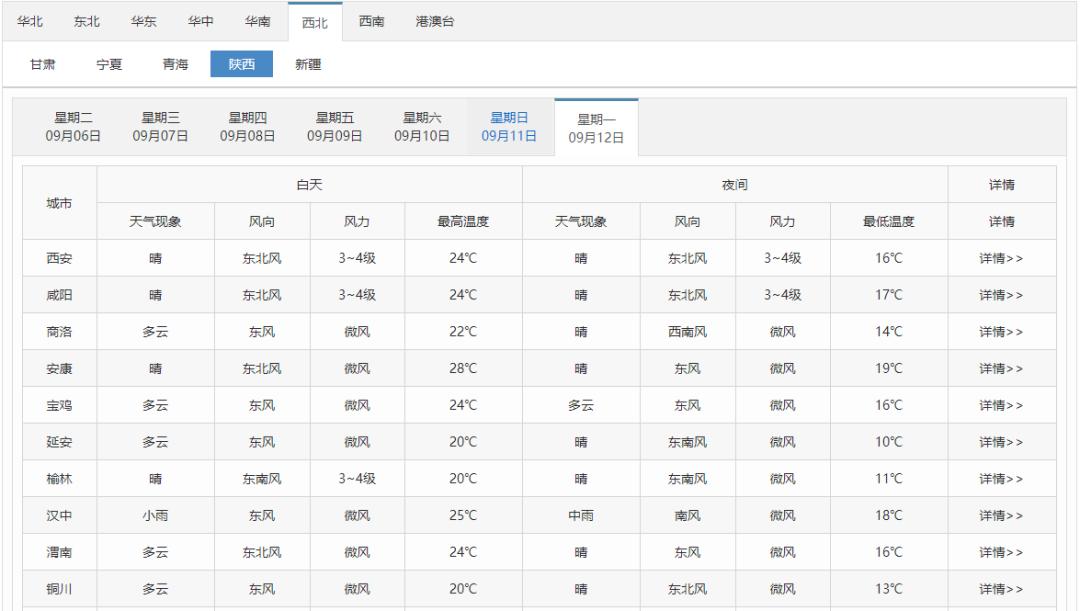Viewport: 1080px width, 611px height.
Task: Open the 西南 region tab
Action: coord(372,22)
